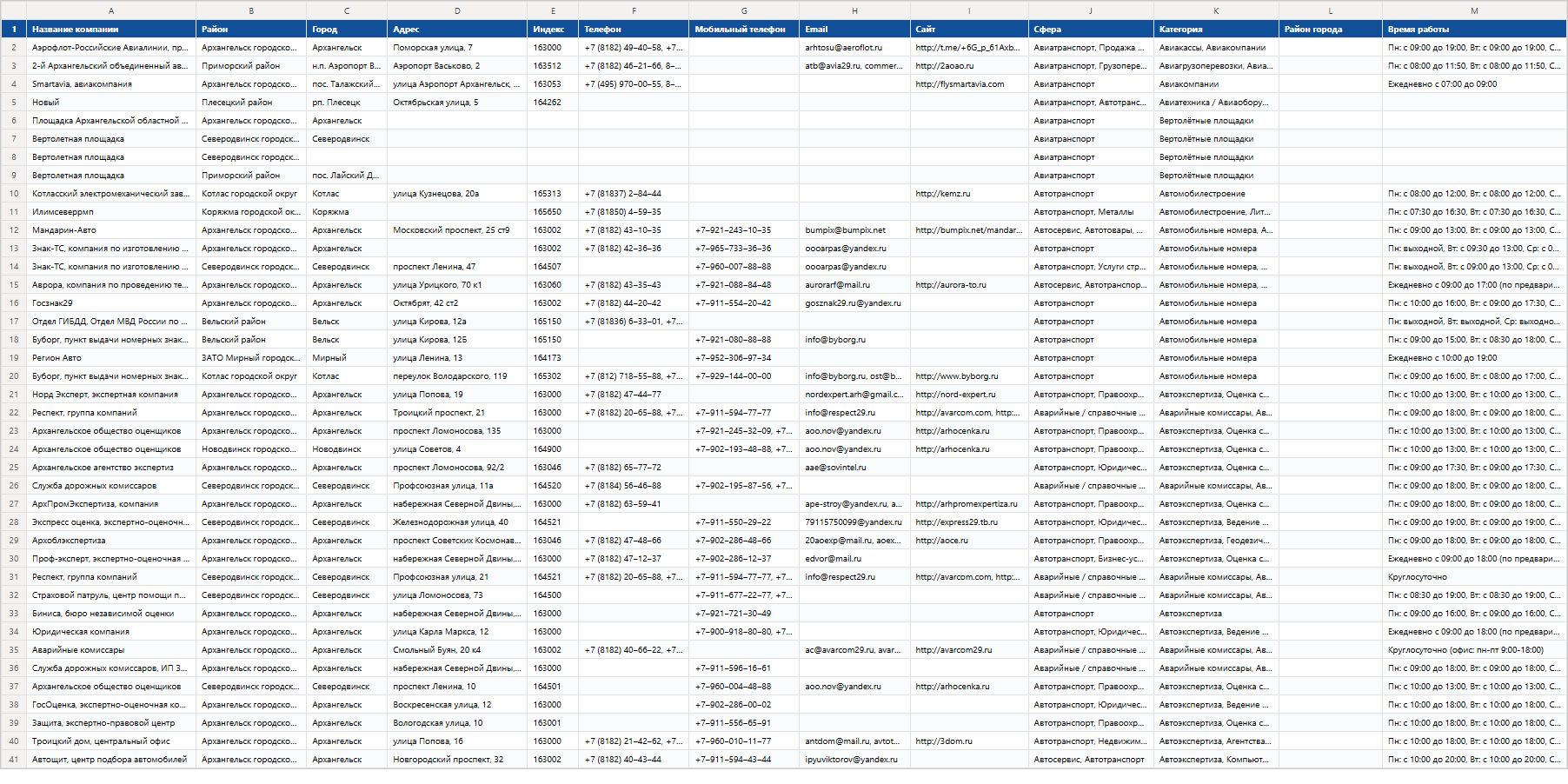Select the row 10 header
Viewport: 1568px width, 784px height.
[13, 194]
